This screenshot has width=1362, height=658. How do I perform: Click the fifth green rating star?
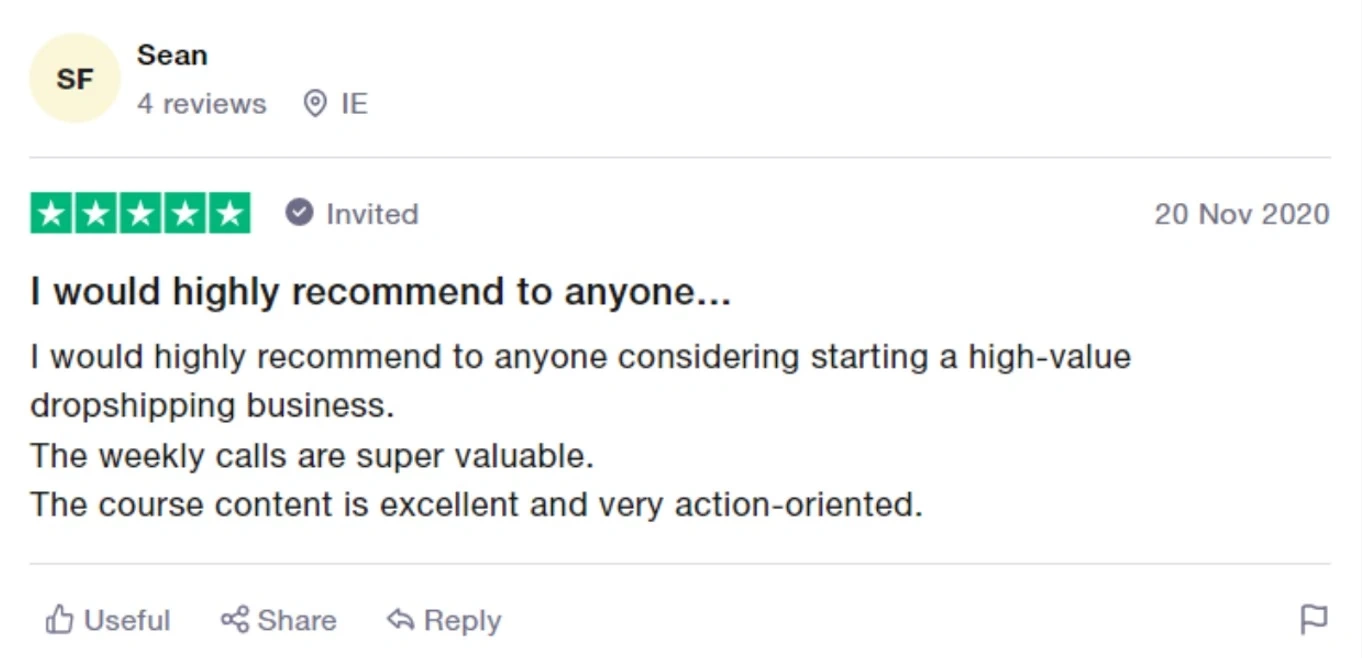tap(230, 213)
